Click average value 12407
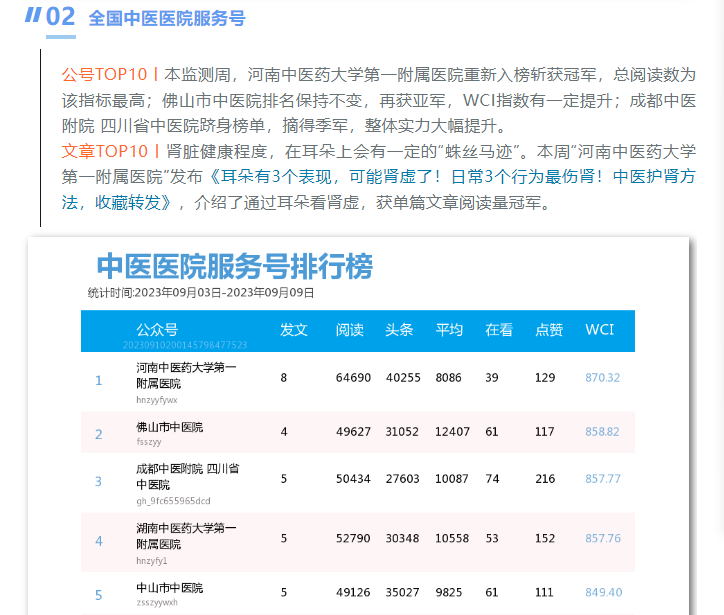Screen dimensions: 724x615 click(452, 432)
